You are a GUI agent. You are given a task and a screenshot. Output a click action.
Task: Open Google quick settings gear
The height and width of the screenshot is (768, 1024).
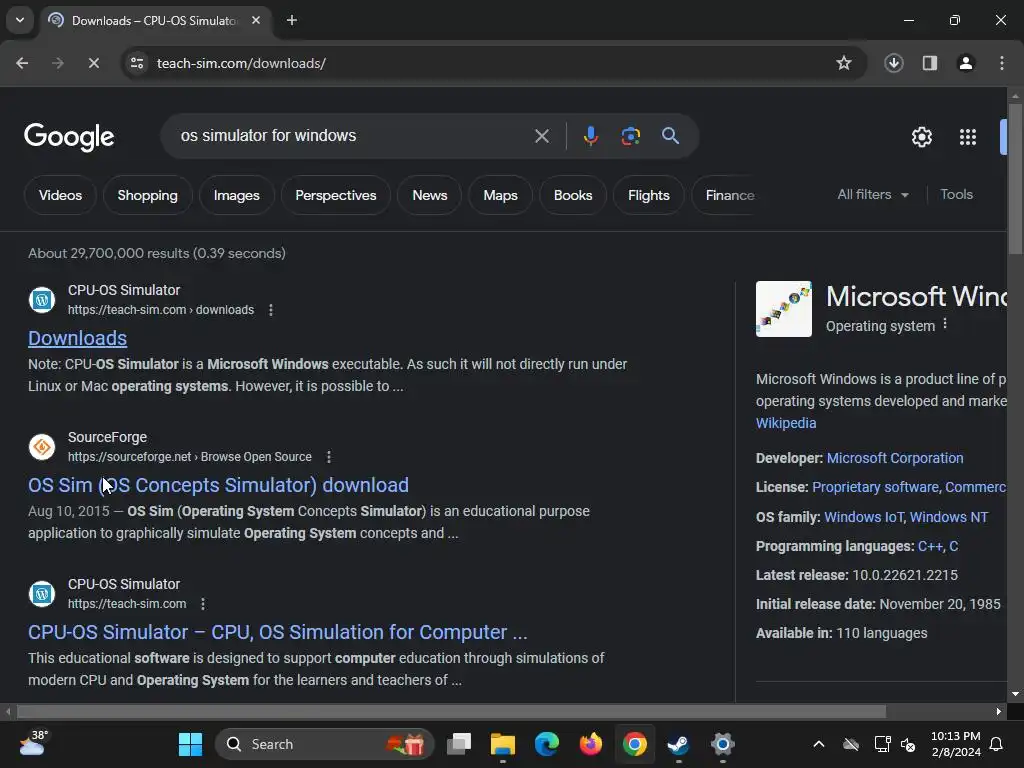click(921, 137)
